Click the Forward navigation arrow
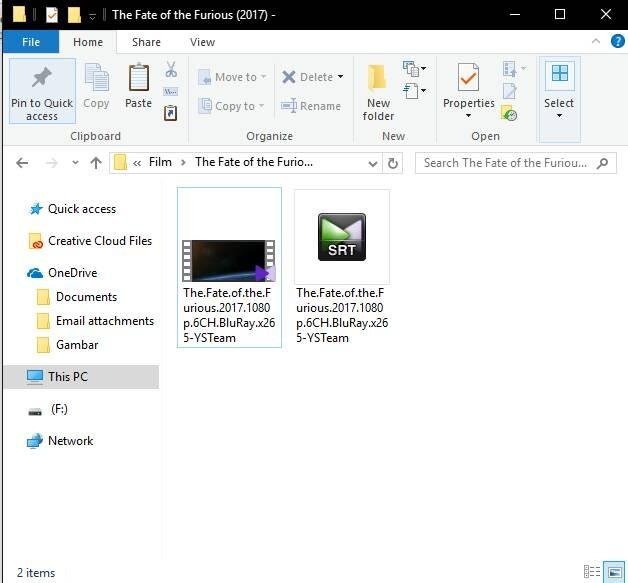Screen dimensions: 628x583 pos(51,163)
